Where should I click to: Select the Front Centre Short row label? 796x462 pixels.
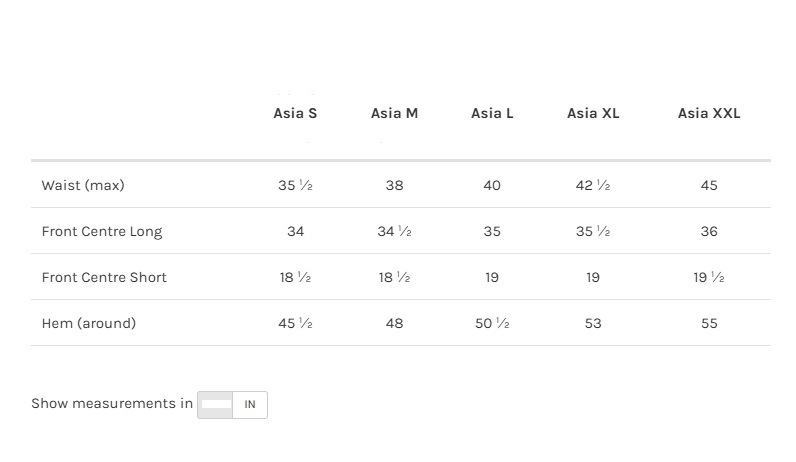[x=104, y=278]
